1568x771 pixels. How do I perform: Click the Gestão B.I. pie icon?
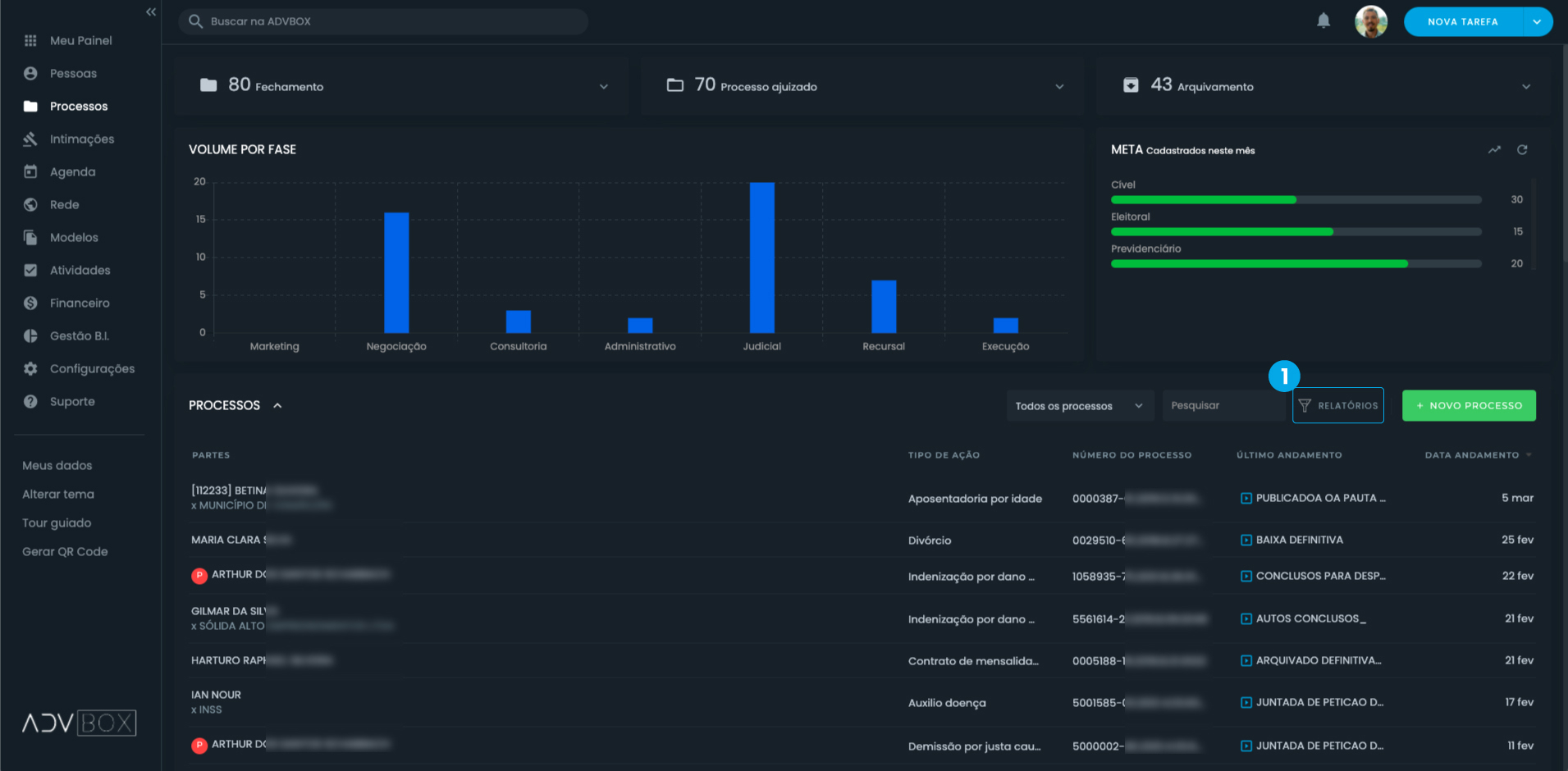30,335
